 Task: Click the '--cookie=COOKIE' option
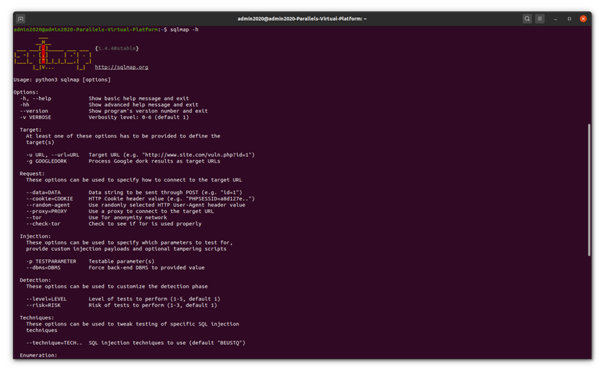point(50,199)
